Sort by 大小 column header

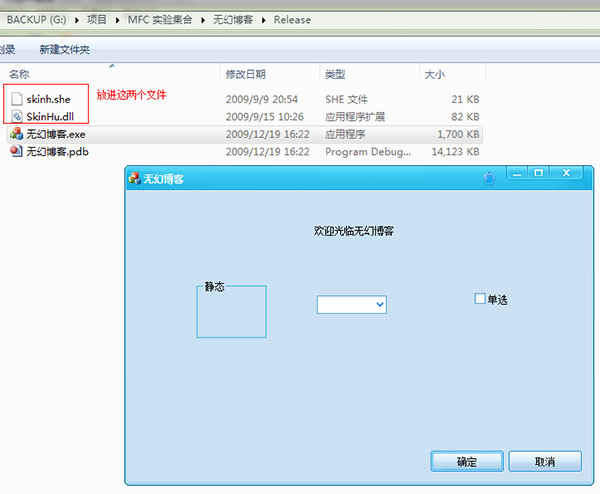click(435, 74)
